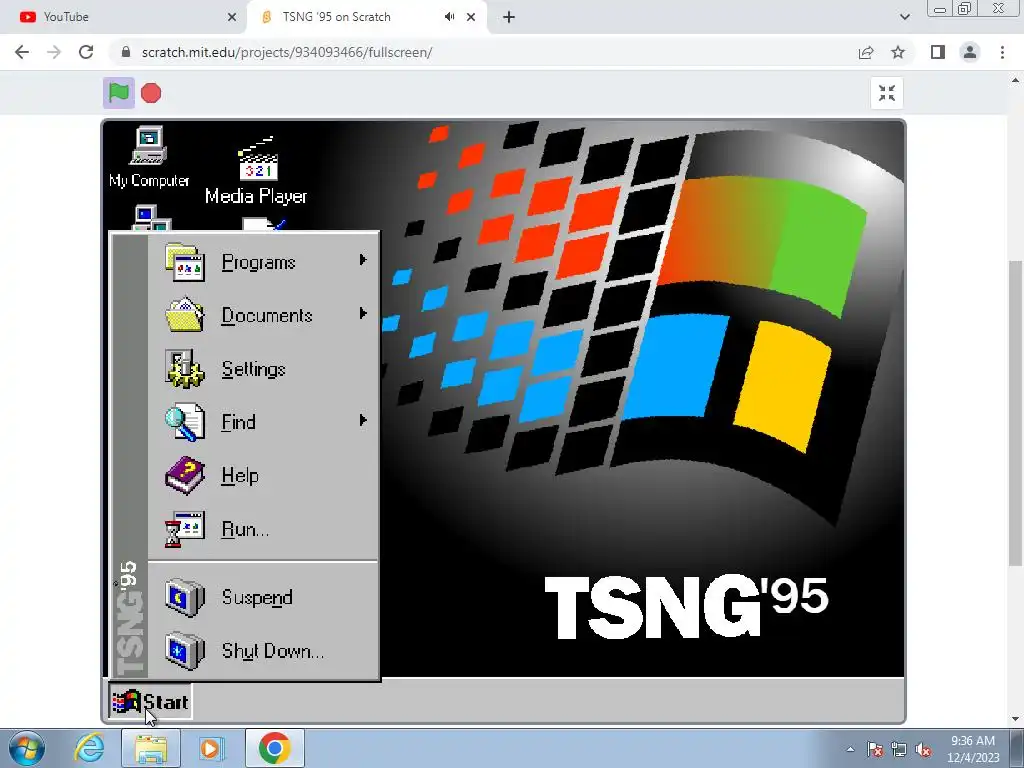The height and width of the screenshot is (768, 1024).
Task: Select Run... text in the Start menu
Action: coord(245,529)
